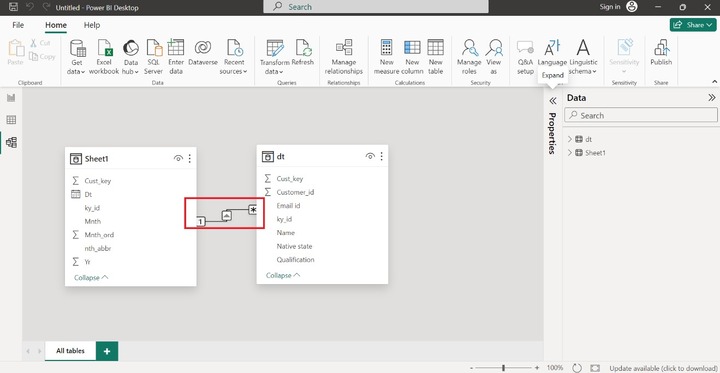
Task: Select Cust_key field in Sheet1
Action: (97, 181)
